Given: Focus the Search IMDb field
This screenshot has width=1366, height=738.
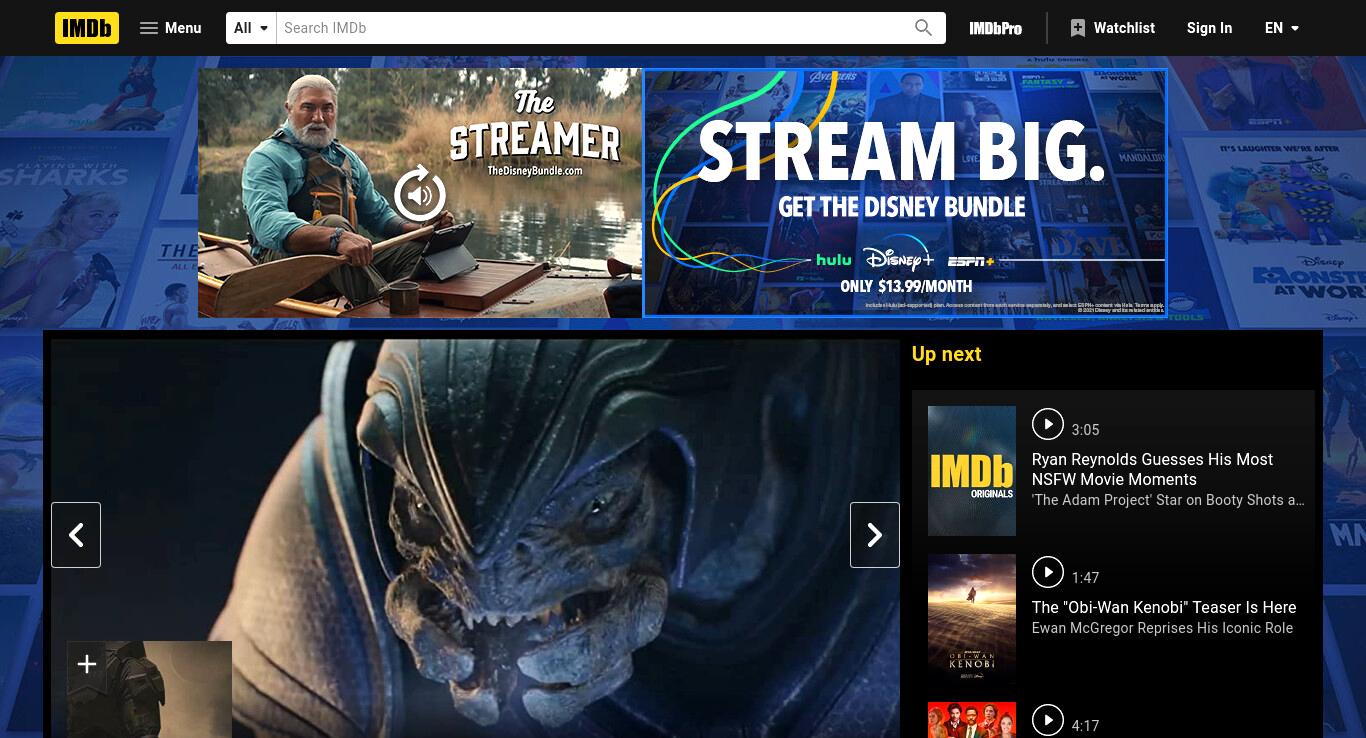Looking at the screenshot, I should (x=590, y=28).
